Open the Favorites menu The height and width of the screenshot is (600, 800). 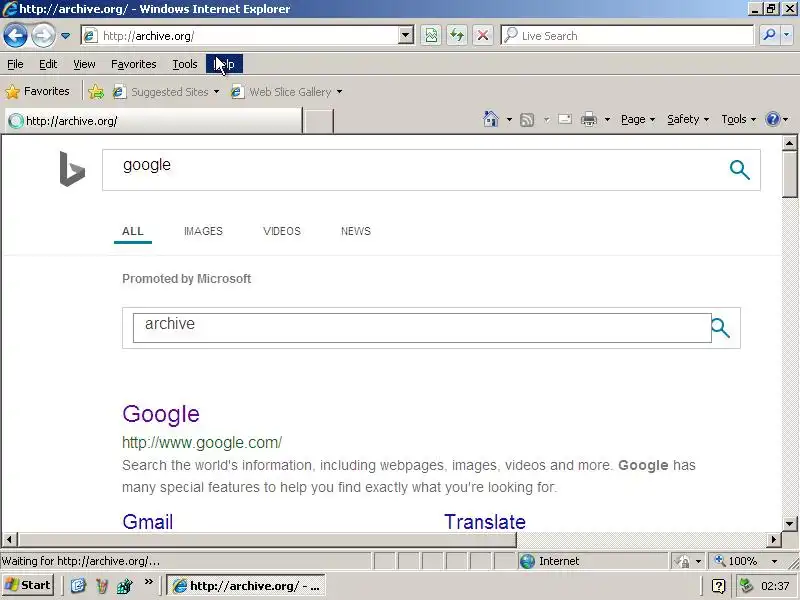click(x=134, y=64)
